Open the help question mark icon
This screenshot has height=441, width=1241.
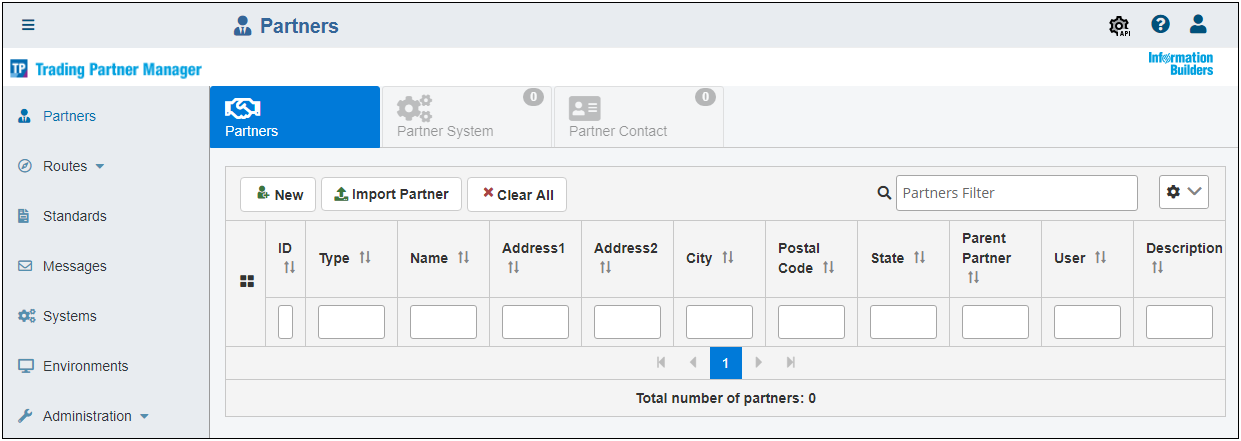pyautogui.click(x=1160, y=25)
